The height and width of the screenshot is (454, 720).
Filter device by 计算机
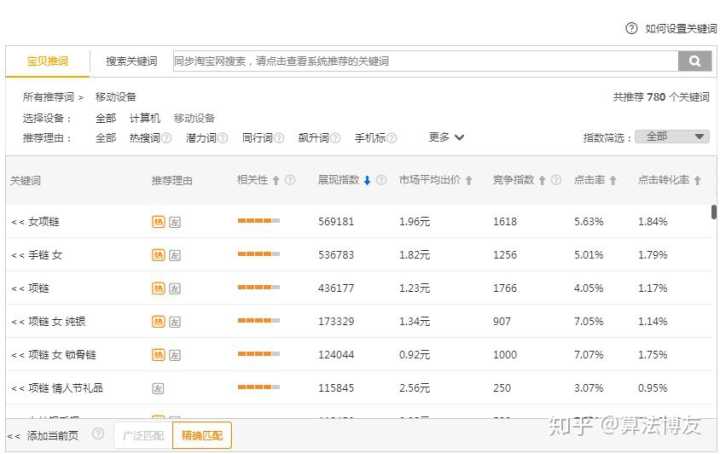coord(144,118)
